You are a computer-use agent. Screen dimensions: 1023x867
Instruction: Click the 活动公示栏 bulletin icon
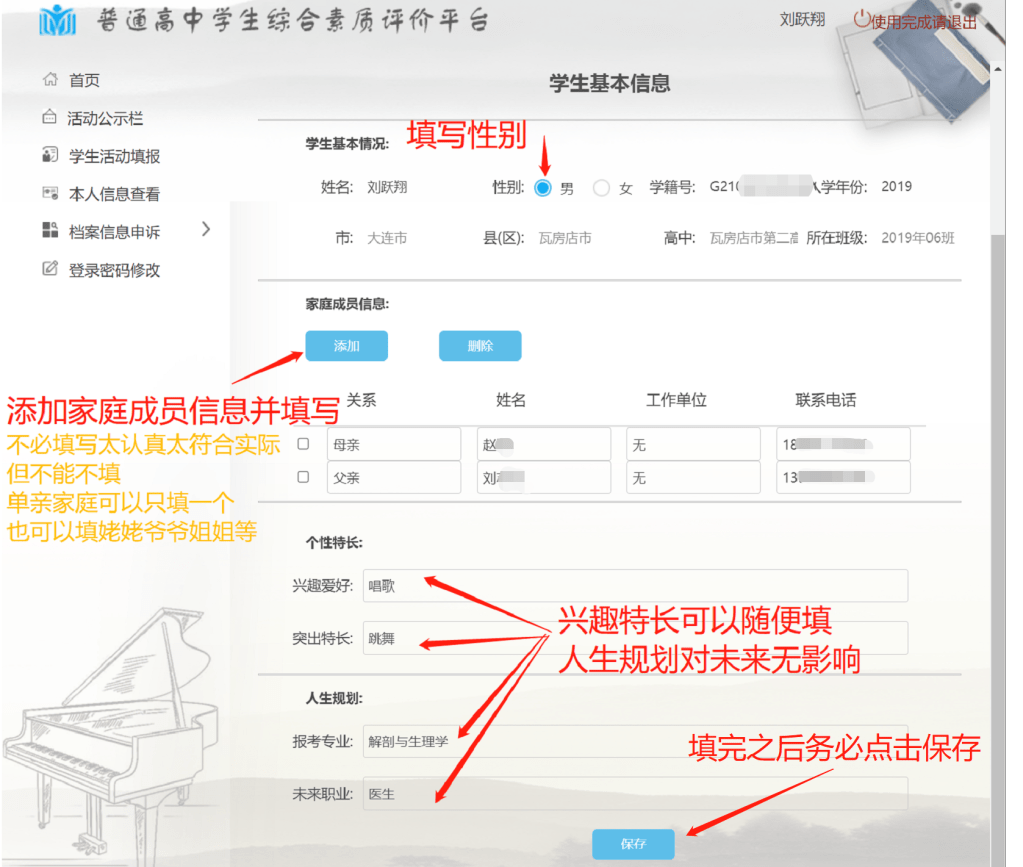(x=50, y=118)
